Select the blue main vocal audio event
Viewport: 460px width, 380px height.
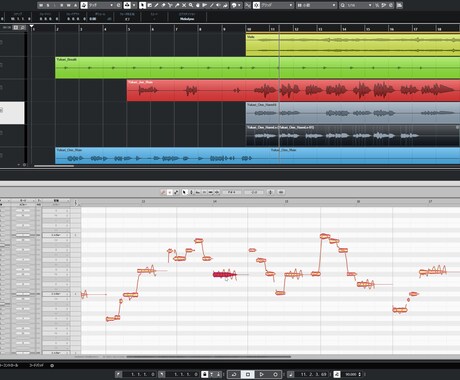(257, 155)
